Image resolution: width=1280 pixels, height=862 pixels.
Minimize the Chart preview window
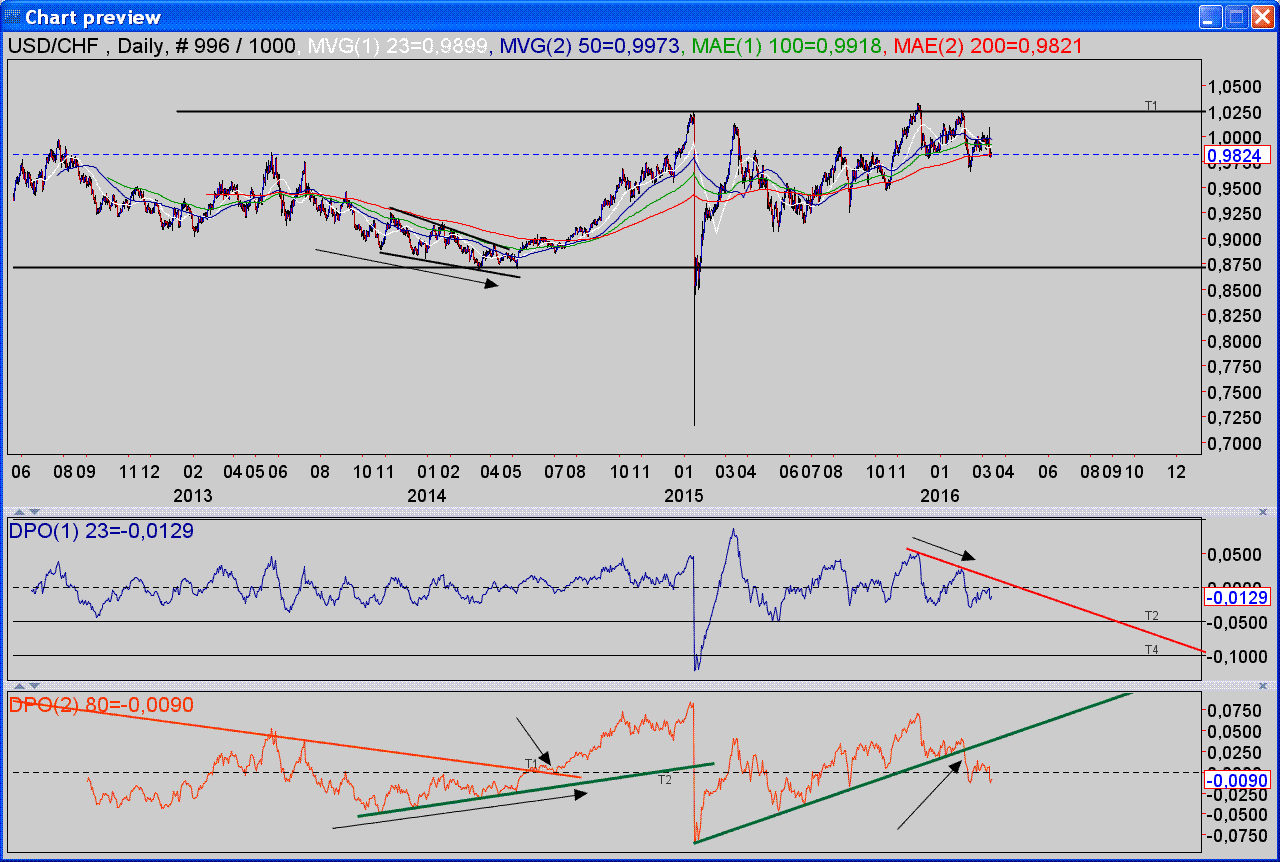(1211, 17)
